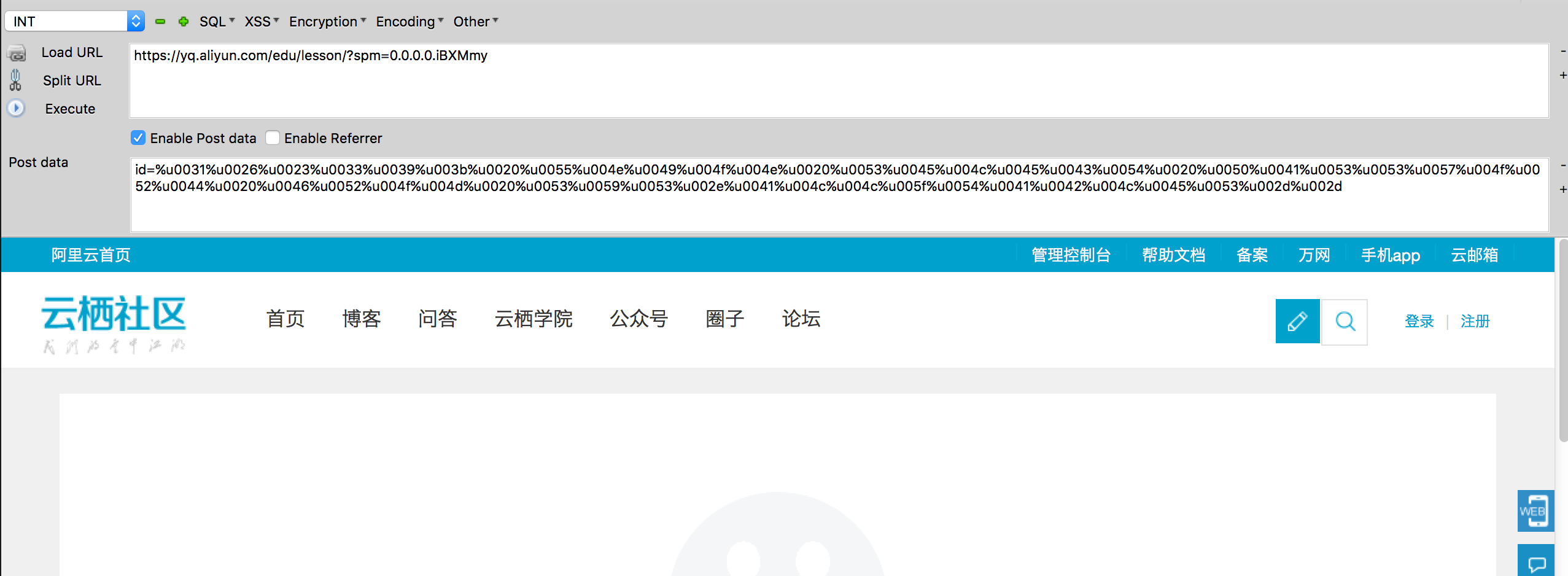1568x576 pixels.
Task: Click the Load URL icon
Action: 17,53
